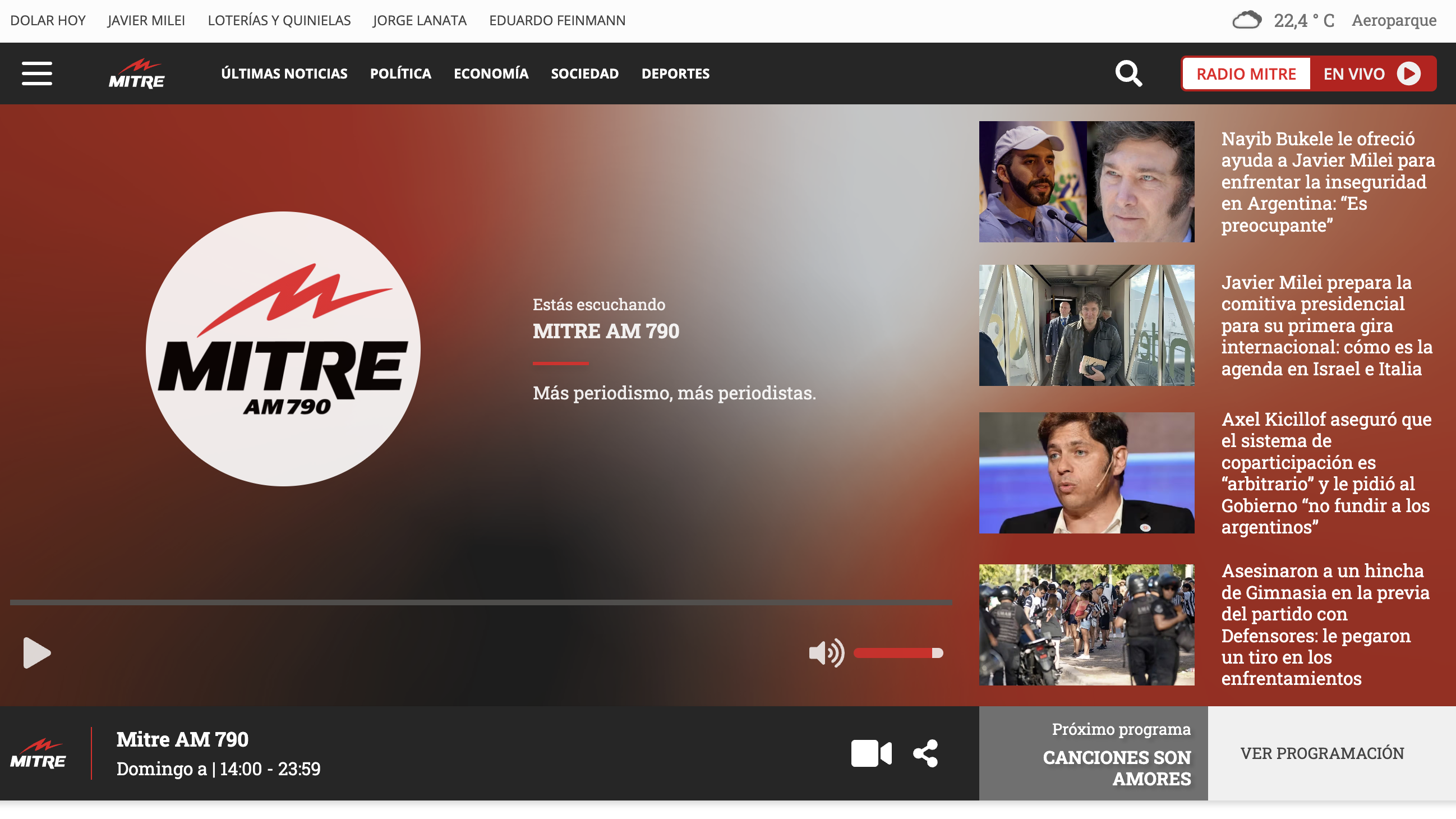This screenshot has width=1456, height=819.
Task: Open ECONOMÍA section
Action: [x=491, y=73]
